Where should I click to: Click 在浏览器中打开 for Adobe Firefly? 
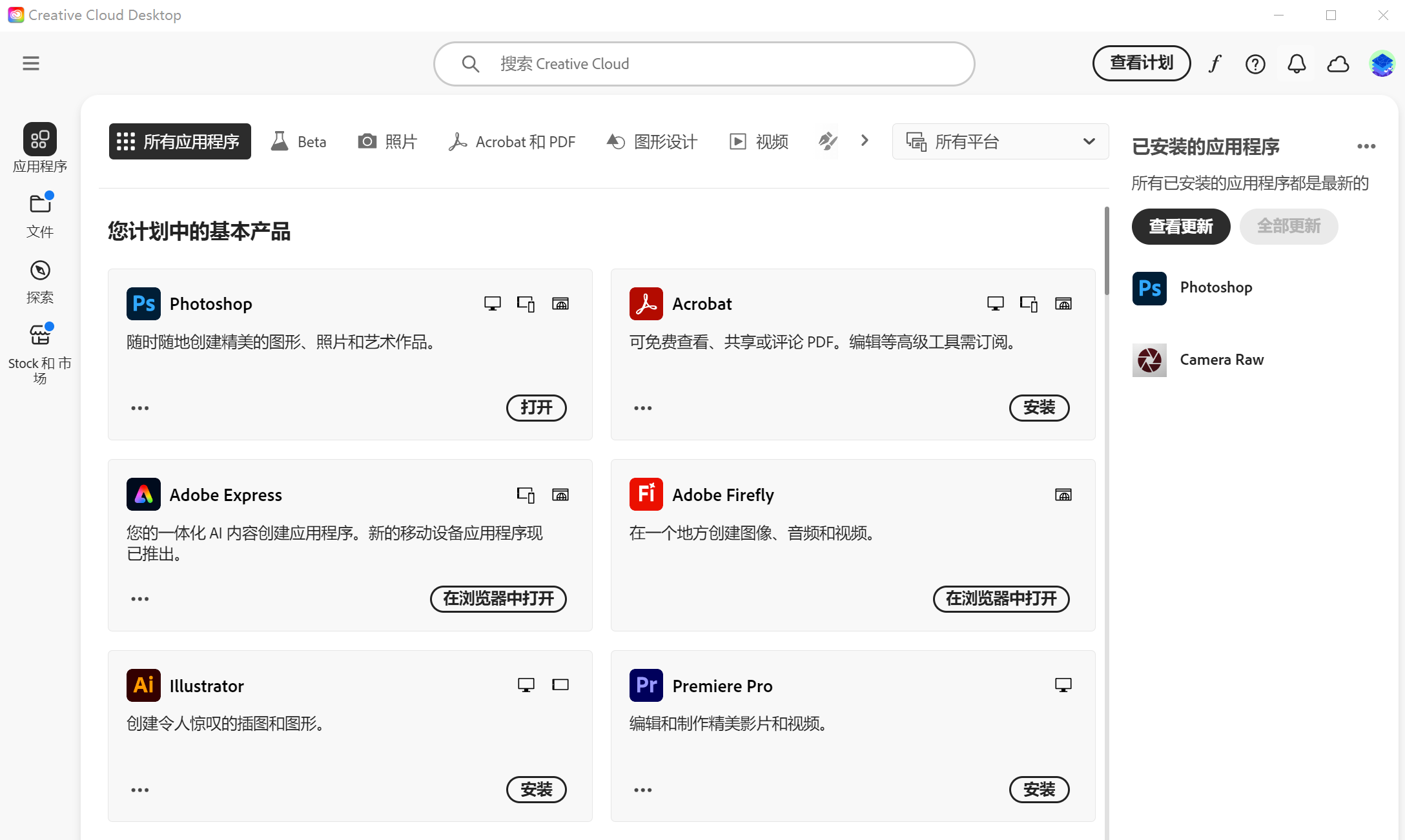[x=1001, y=599]
